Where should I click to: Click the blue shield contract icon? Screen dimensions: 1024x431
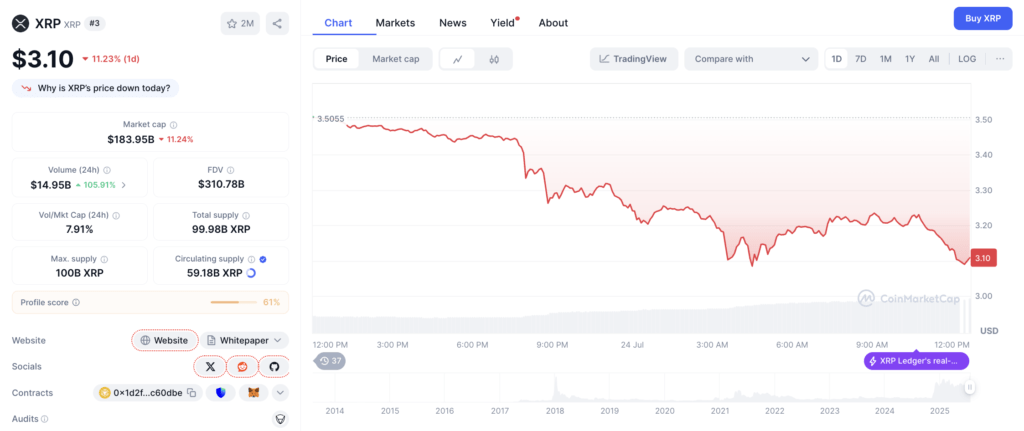tap(221, 393)
